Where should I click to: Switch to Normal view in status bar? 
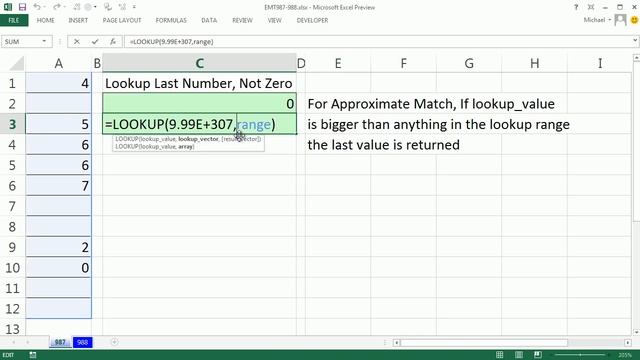click(499, 355)
